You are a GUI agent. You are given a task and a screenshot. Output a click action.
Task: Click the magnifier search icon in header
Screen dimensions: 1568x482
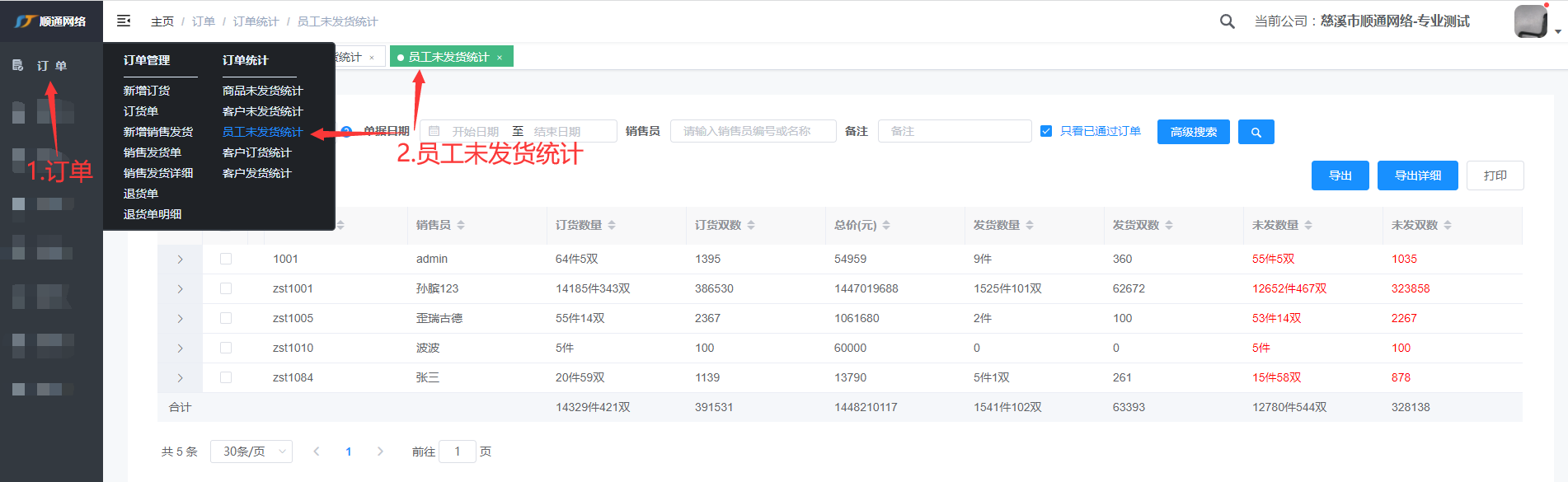coord(1227,21)
